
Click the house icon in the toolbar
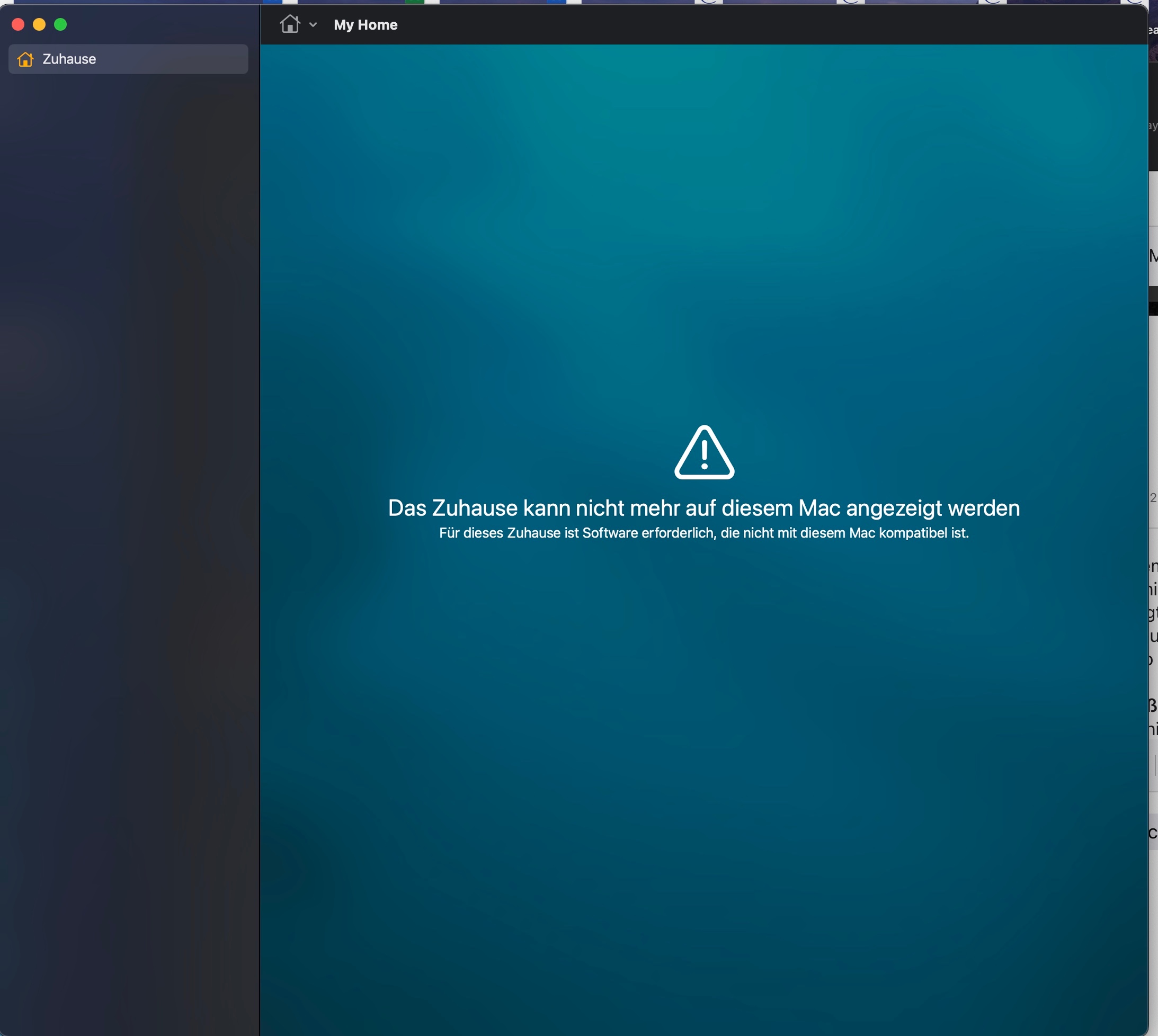[290, 24]
